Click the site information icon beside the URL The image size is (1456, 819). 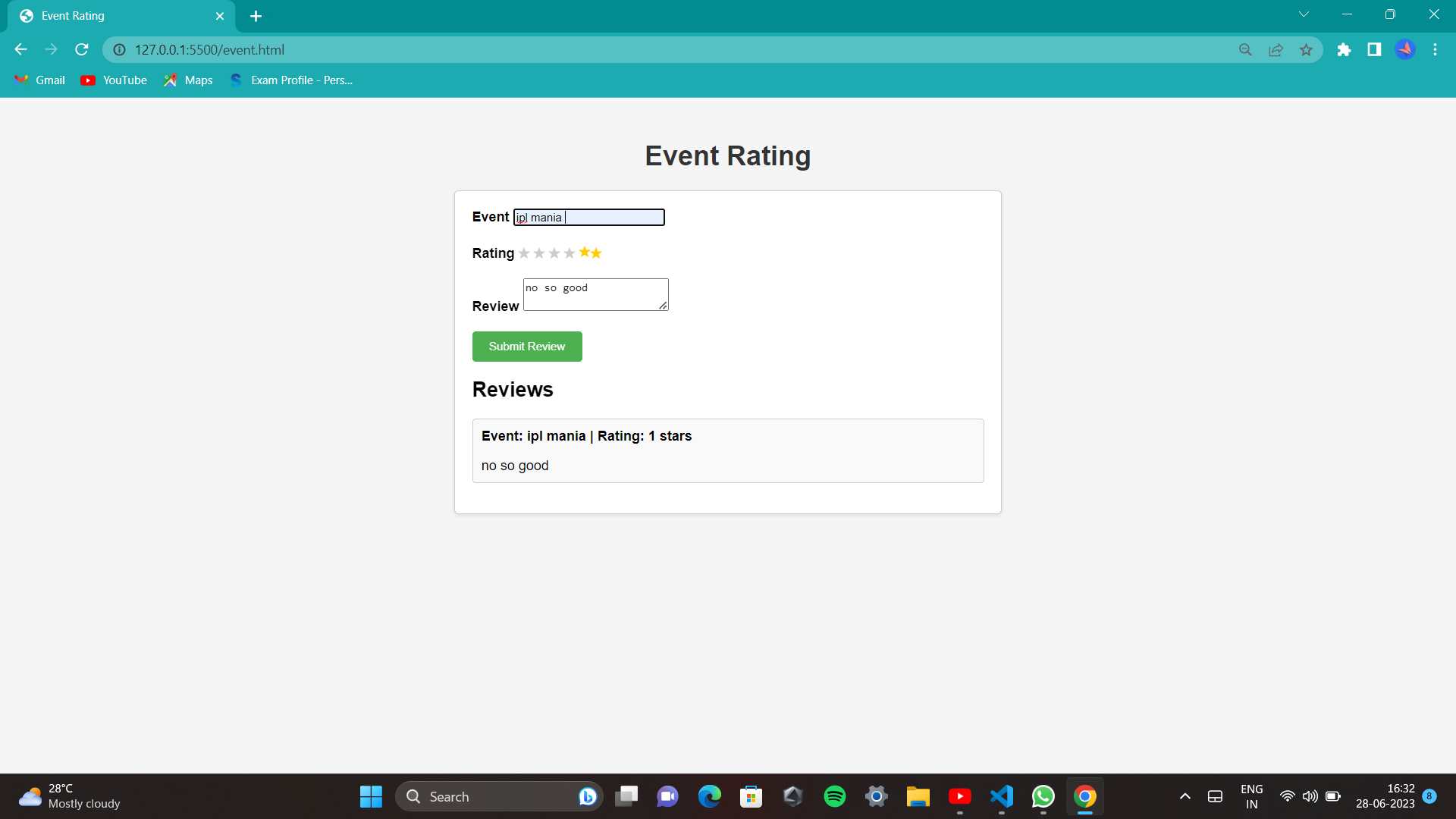pyautogui.click(x=119, y=50)
